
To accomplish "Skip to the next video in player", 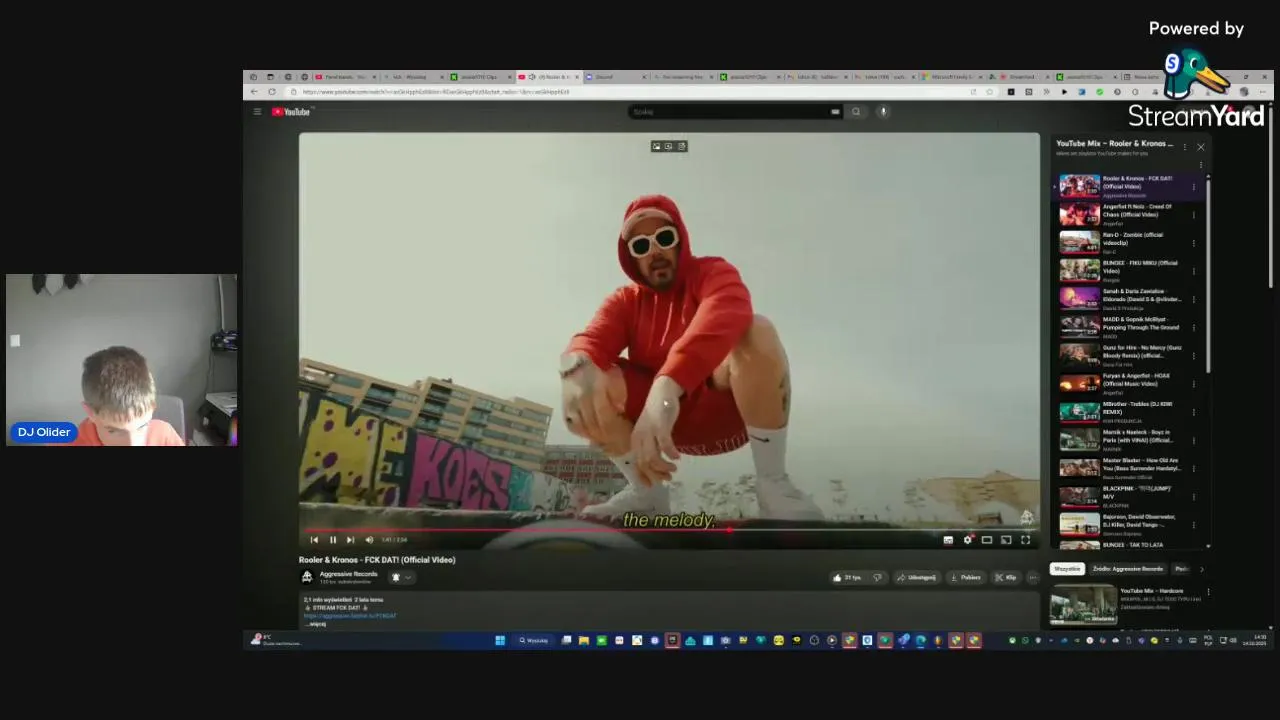I will tap(350, 540).
